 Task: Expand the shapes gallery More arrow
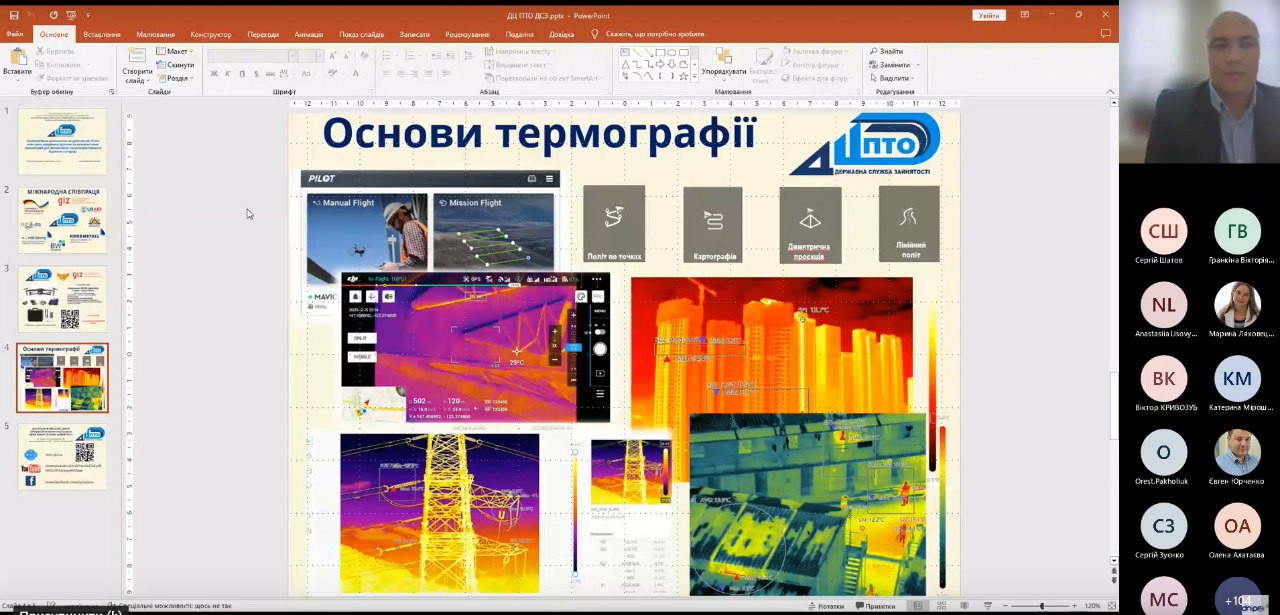[694, 77]
